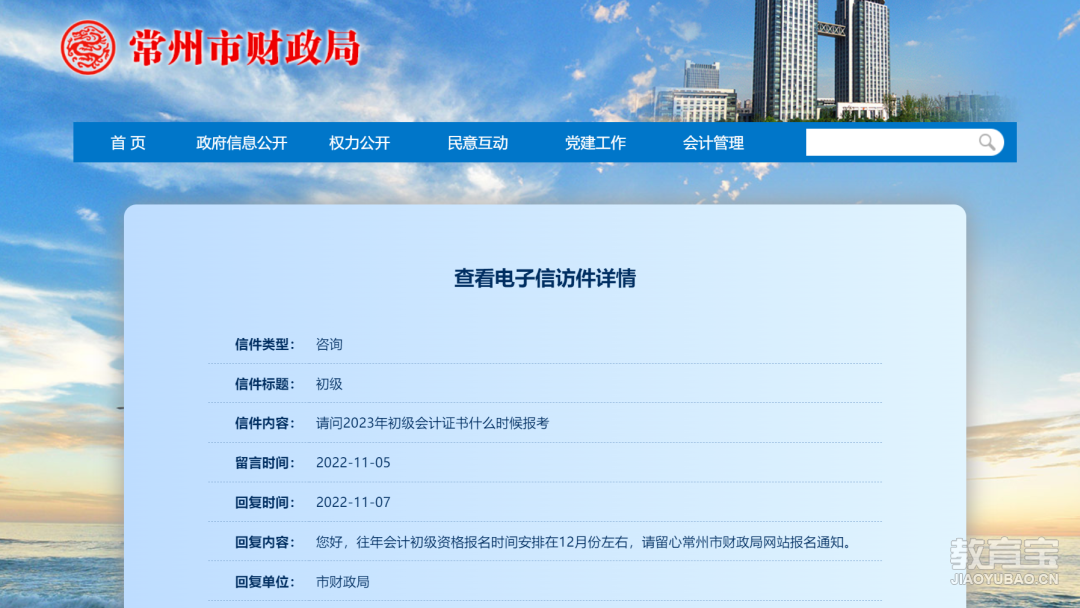Open the 首 页 menu item
The width and height of the screenshot is (1080, 608).
coord(128,143)
